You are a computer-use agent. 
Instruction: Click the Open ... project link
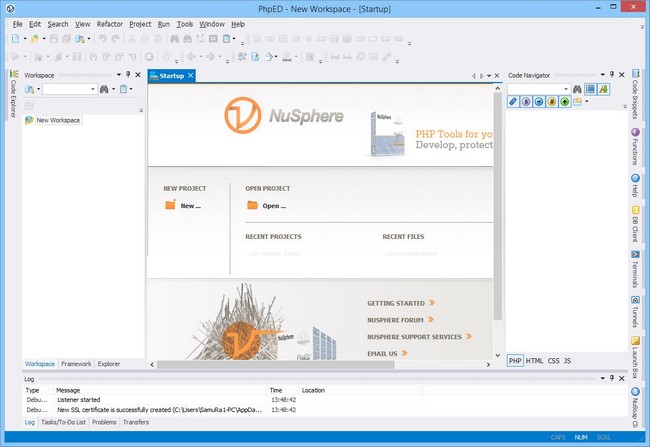click(x=266, y=205)
